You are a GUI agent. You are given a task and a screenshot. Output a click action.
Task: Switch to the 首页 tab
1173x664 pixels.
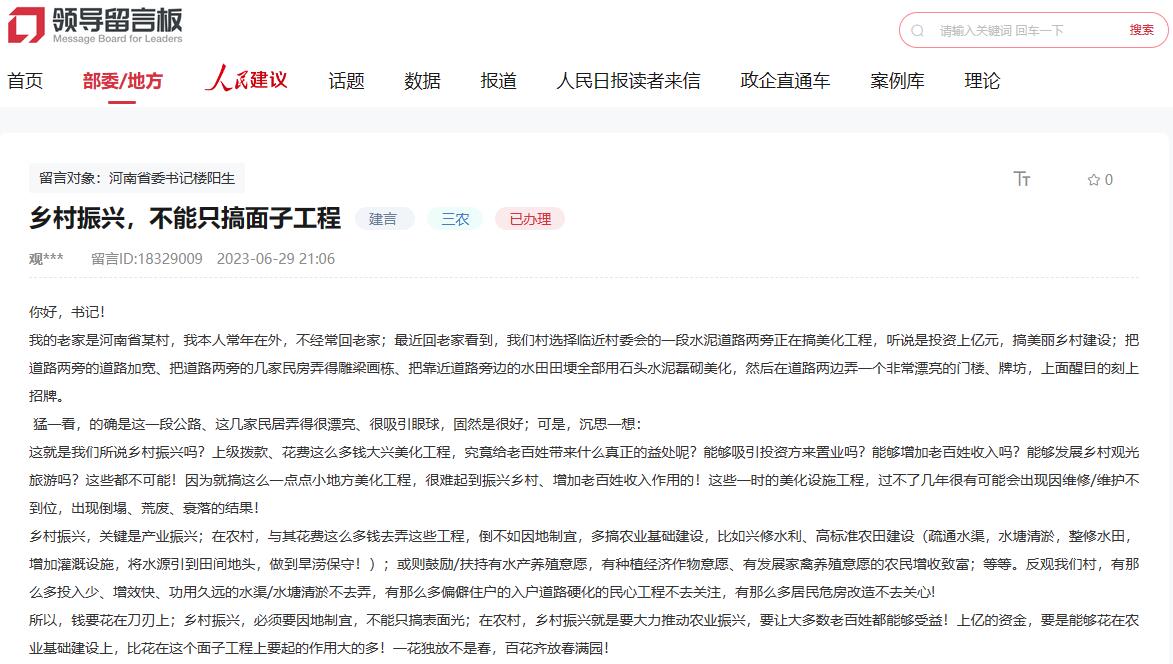[x=26, y=80]
